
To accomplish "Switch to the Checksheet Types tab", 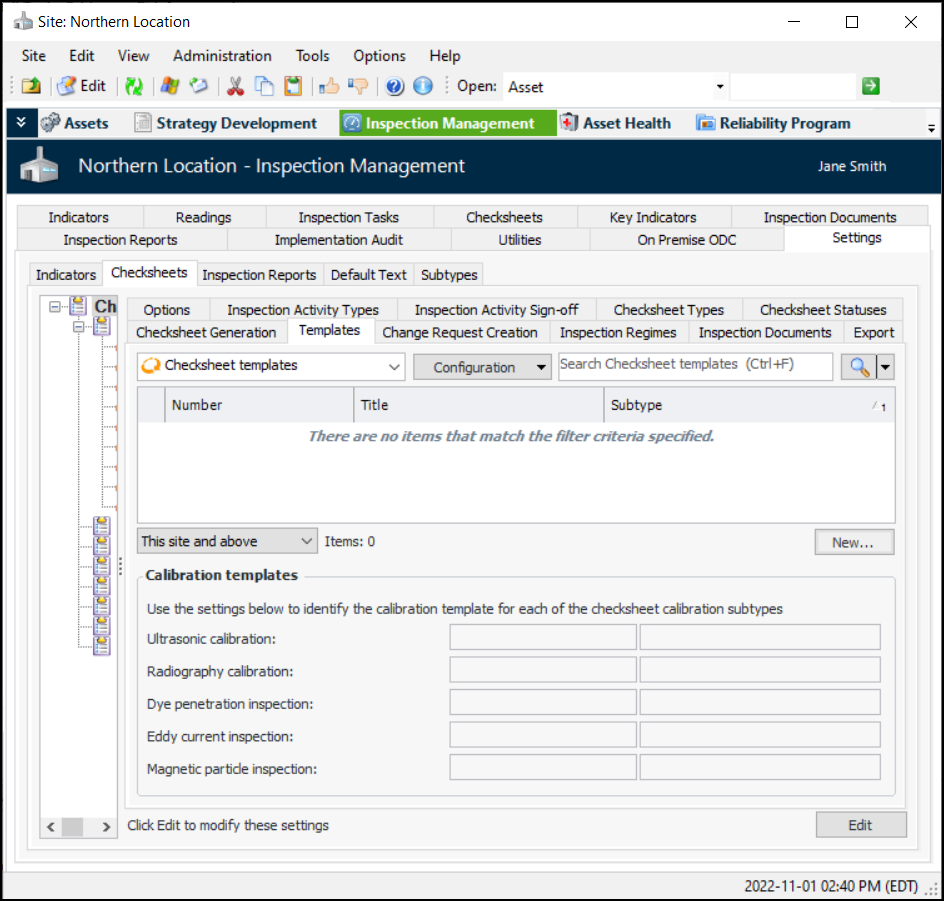I will point(668,310).
